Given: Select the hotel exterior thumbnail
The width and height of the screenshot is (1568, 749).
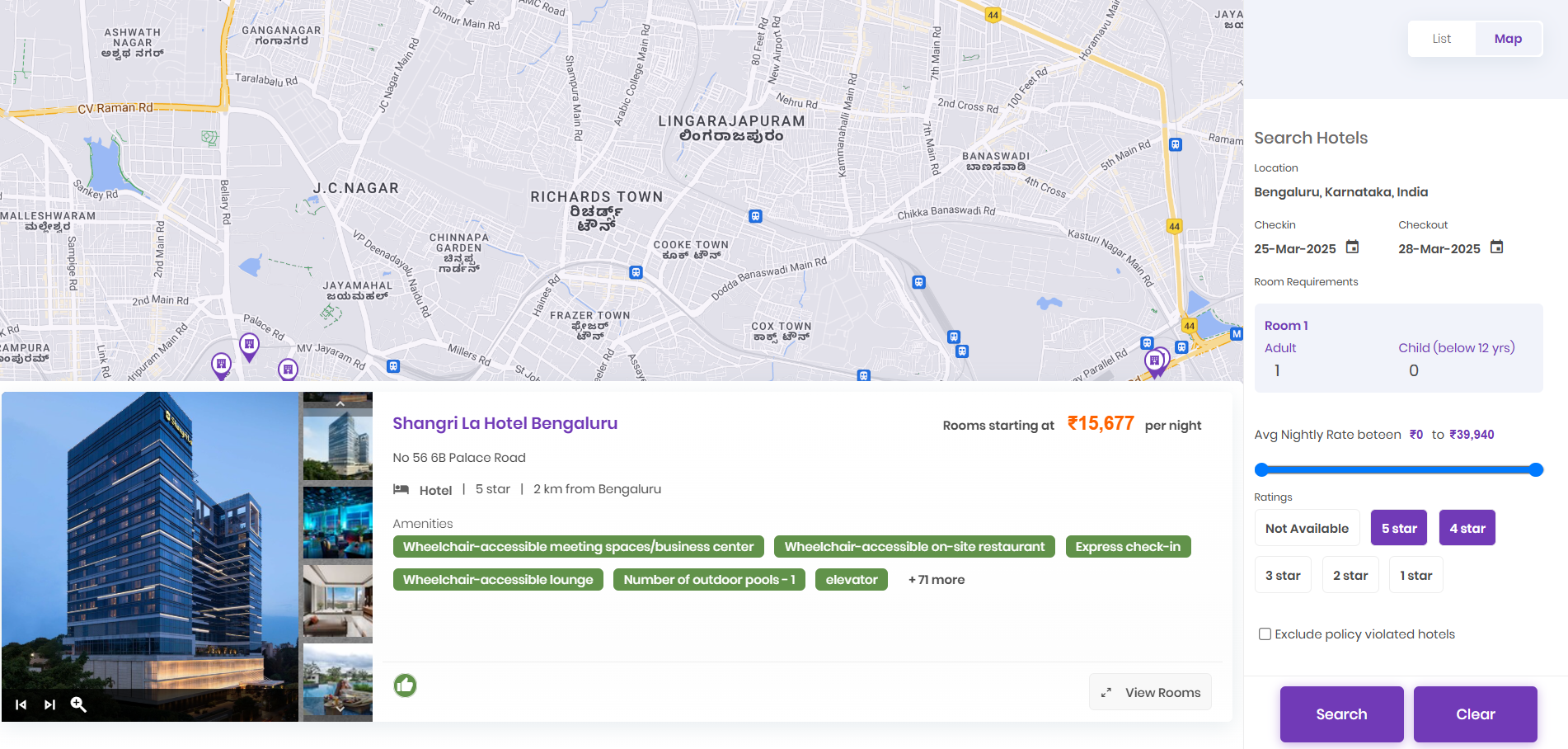Looking at the screenshot, I should [x=338, y=444].
